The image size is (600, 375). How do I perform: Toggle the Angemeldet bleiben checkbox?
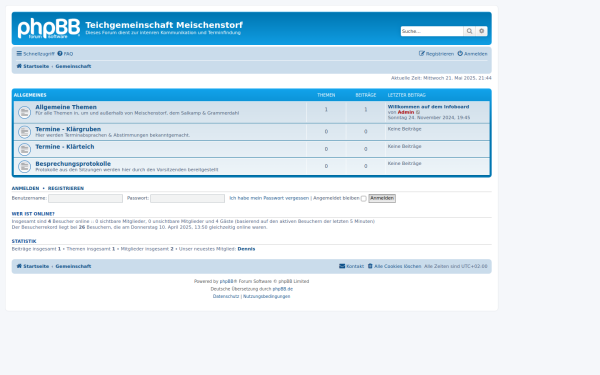coord(364,199)
